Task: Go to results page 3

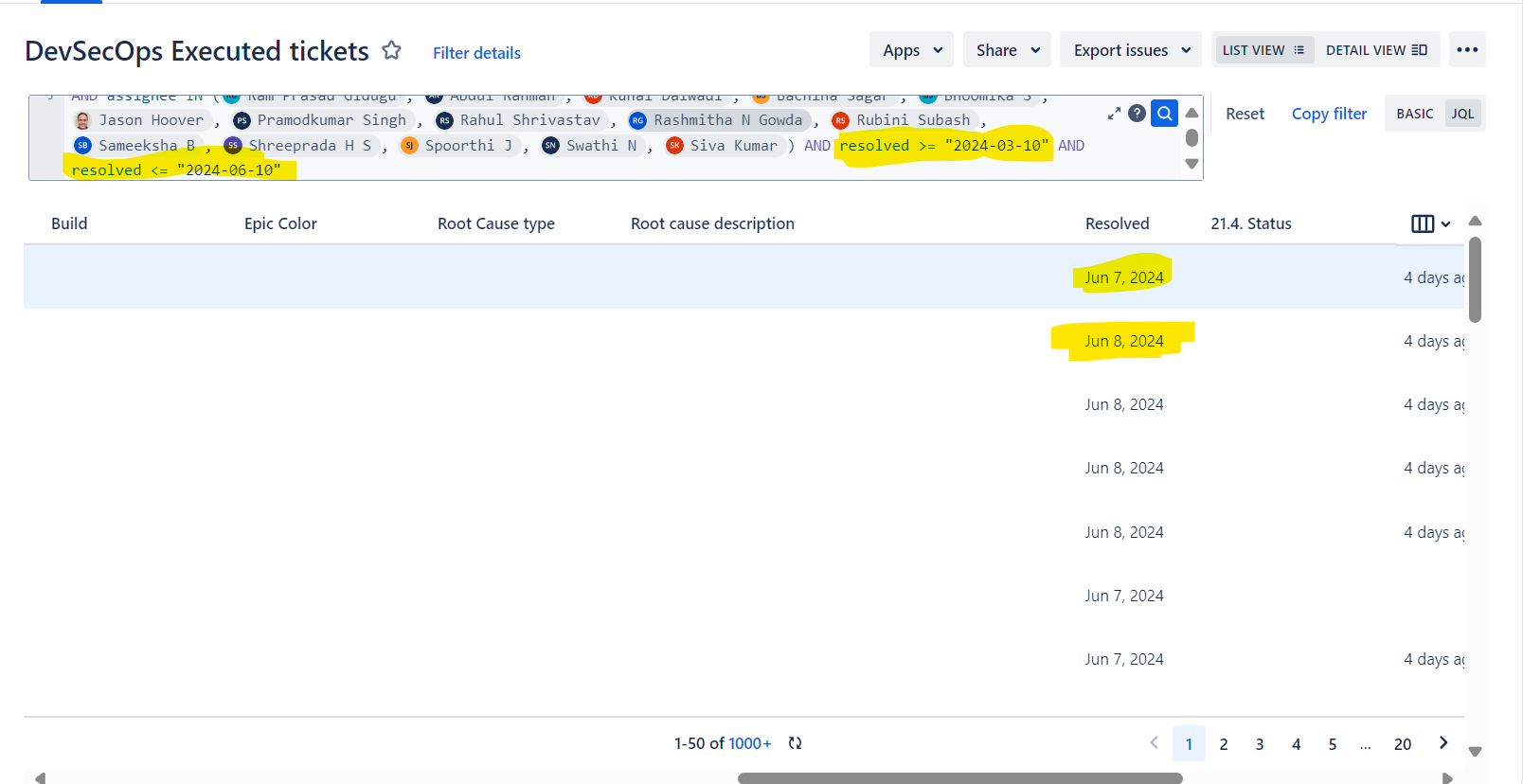Action: pyautogui.click(x=1260, y=744)
